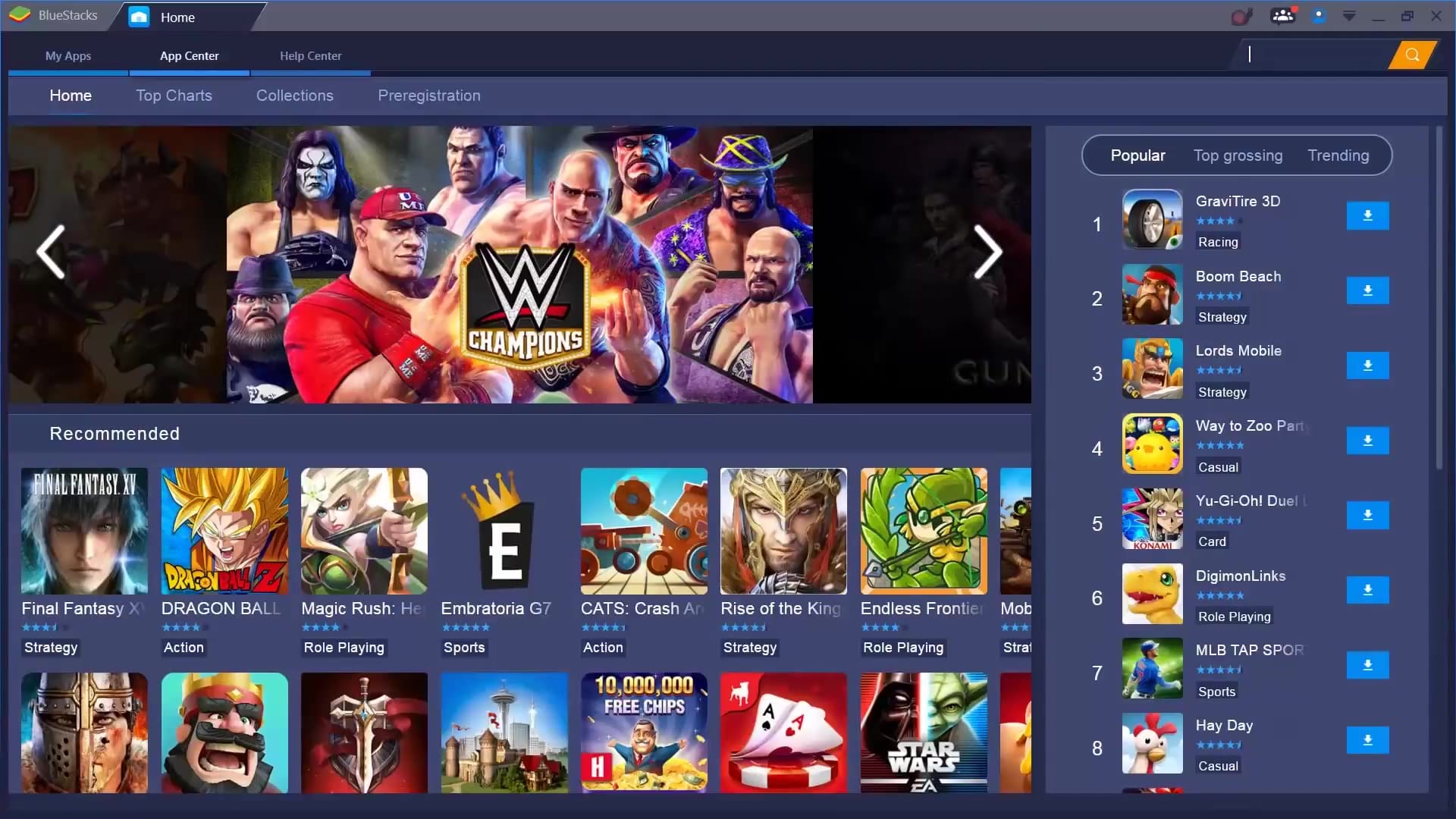Download Boom Beach via the blue download button

coord(1367,290)
